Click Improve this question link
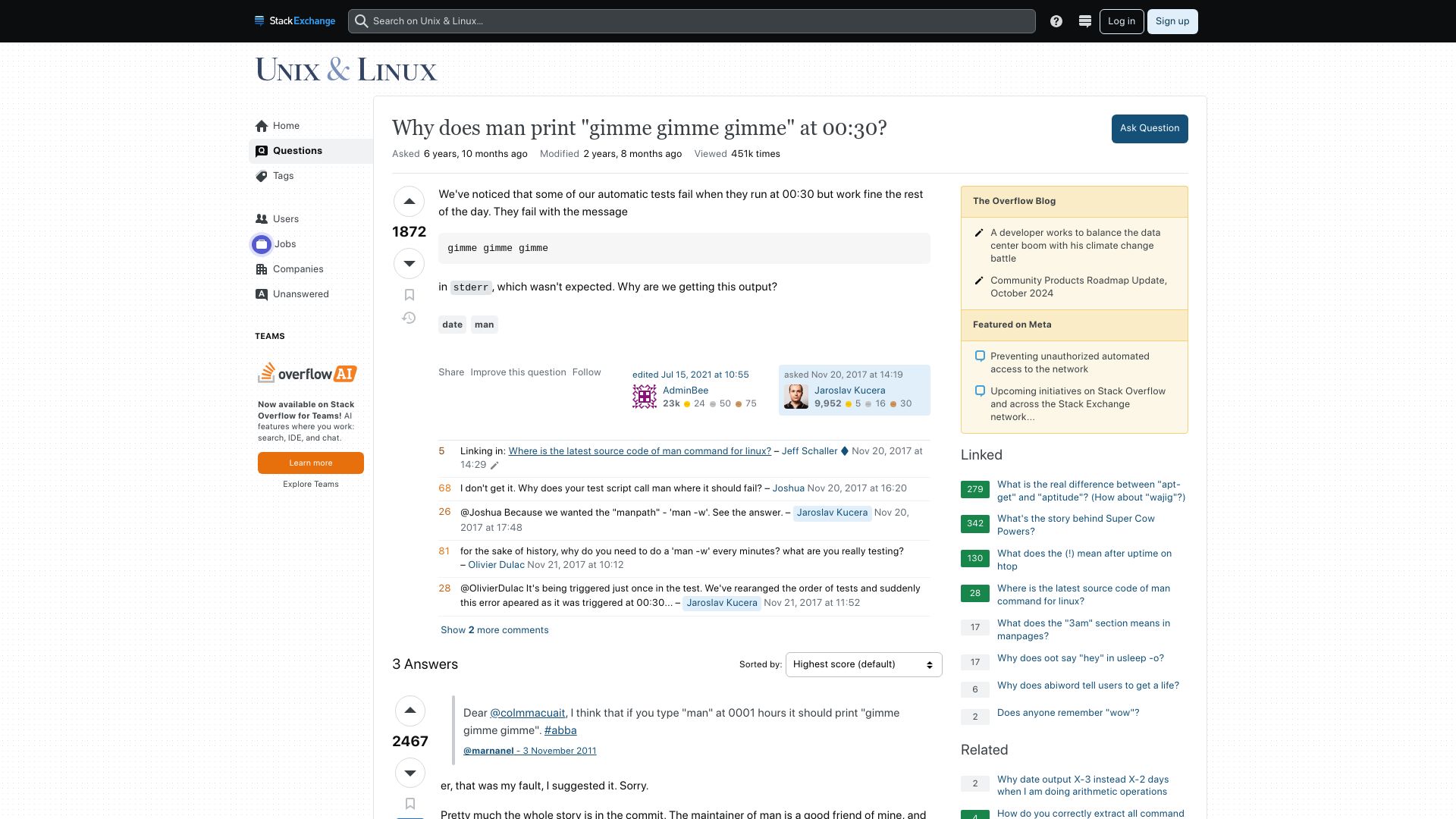The height and width of the screenshot is (819, 1456). (518, 372)
